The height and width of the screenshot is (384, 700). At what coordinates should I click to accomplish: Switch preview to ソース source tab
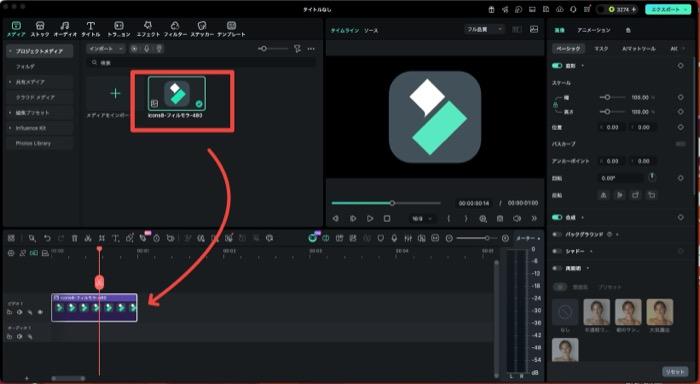point(371,30)
